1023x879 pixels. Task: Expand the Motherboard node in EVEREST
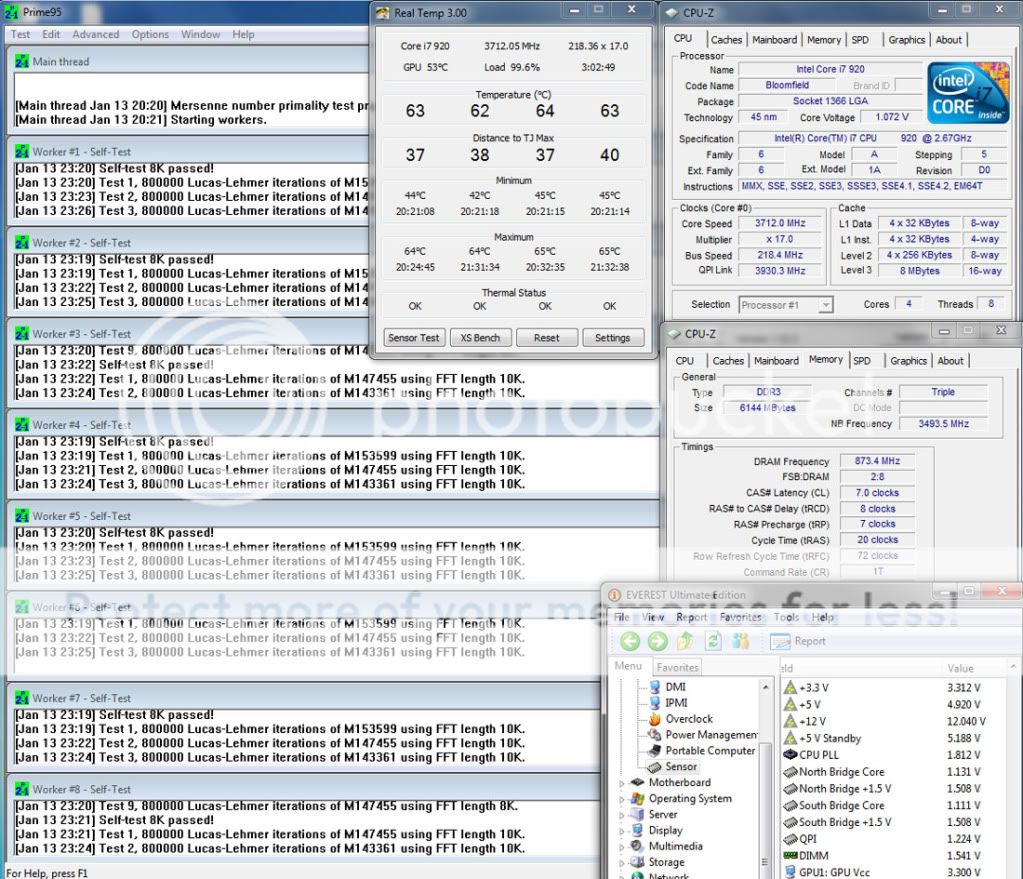tap(621, 782)
